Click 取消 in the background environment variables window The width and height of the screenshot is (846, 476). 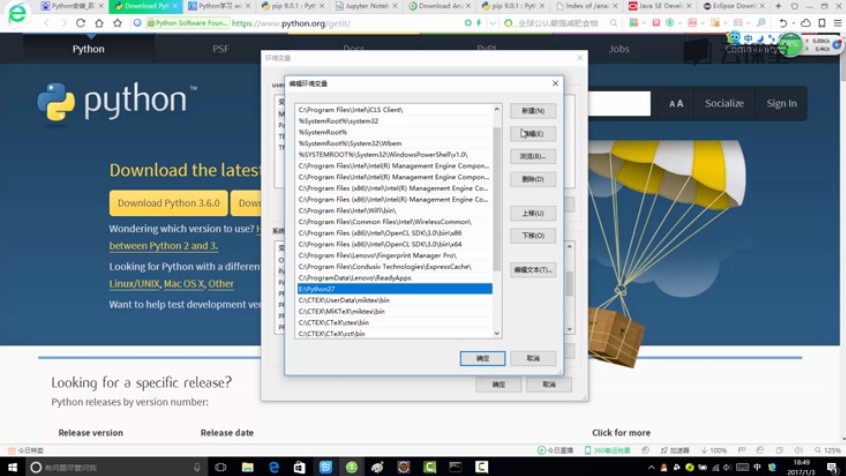[549, 384]
